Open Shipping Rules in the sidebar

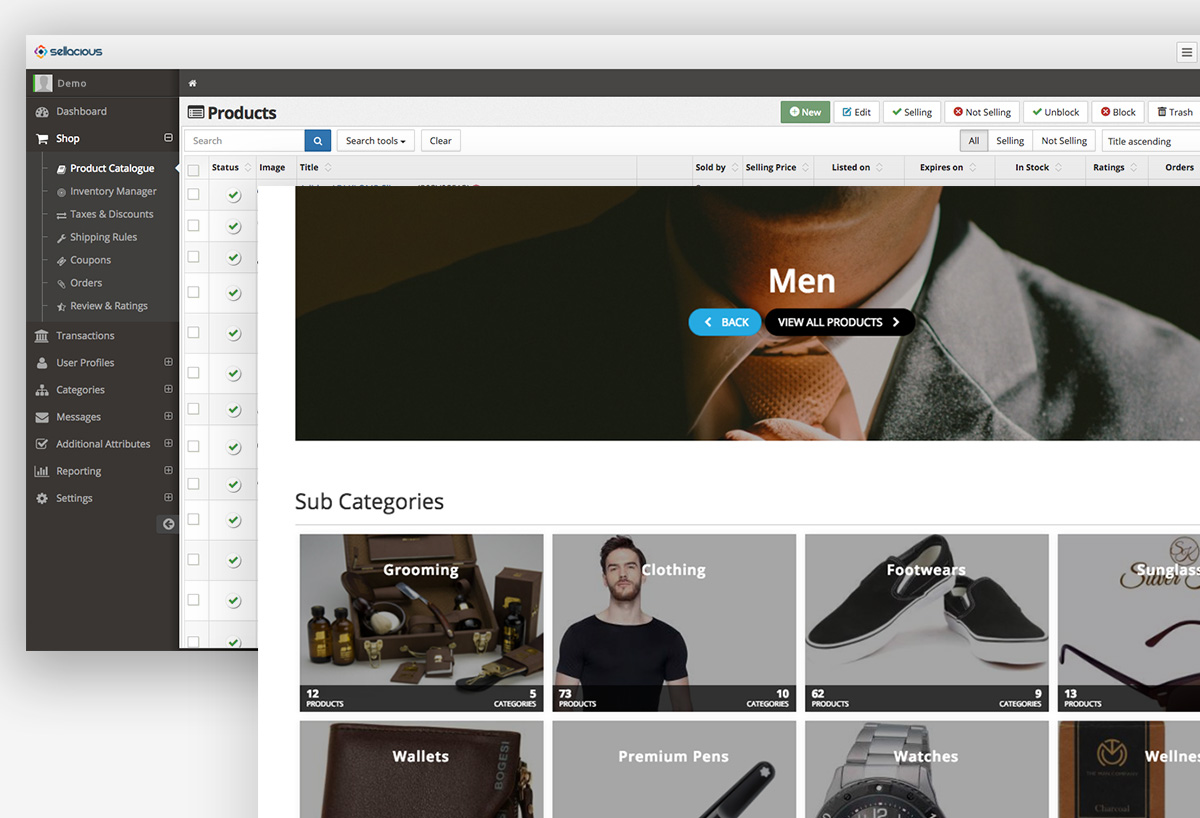pyautogui.click(x=103, y=237)
